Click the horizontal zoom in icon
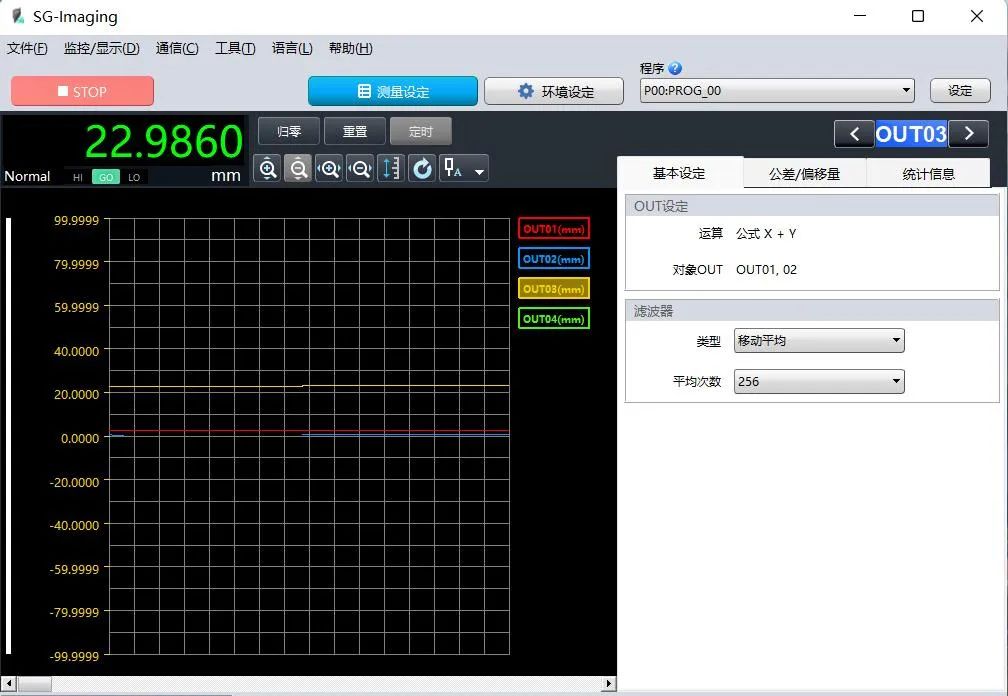 point(329,169)
